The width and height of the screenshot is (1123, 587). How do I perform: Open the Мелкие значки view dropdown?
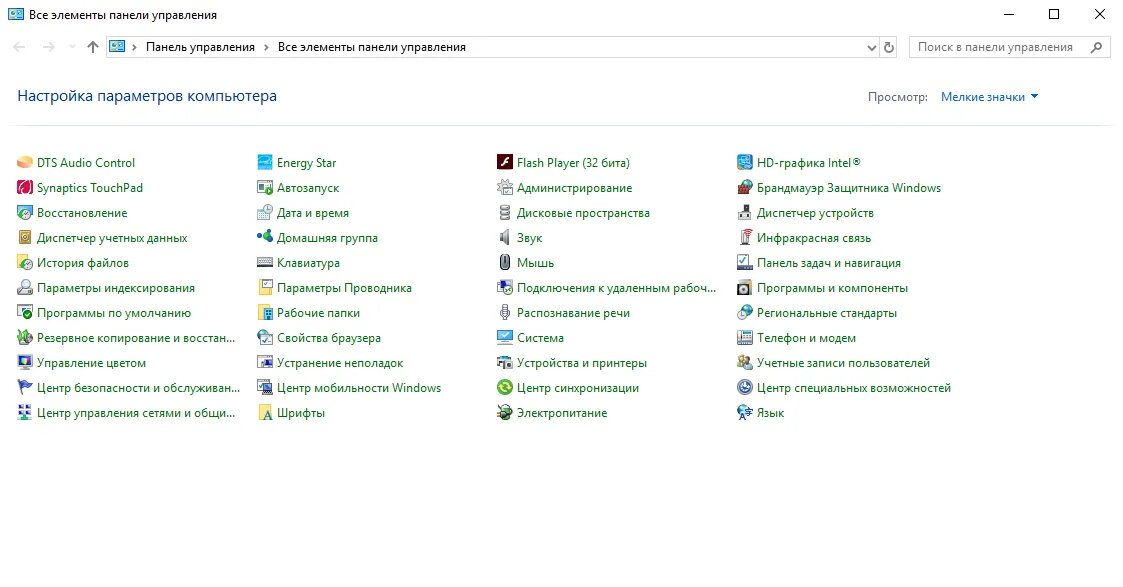point(989,97)
